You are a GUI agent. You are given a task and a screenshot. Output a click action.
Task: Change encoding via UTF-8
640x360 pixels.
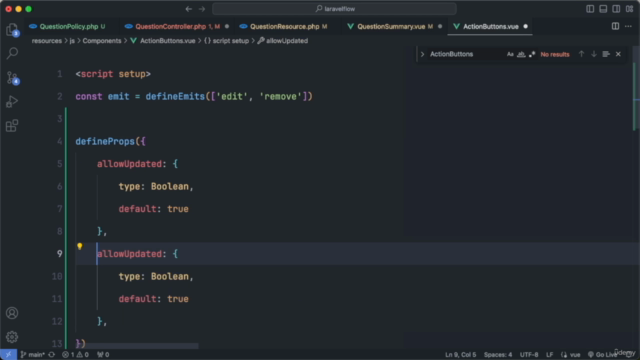click(x=529, y=354)
